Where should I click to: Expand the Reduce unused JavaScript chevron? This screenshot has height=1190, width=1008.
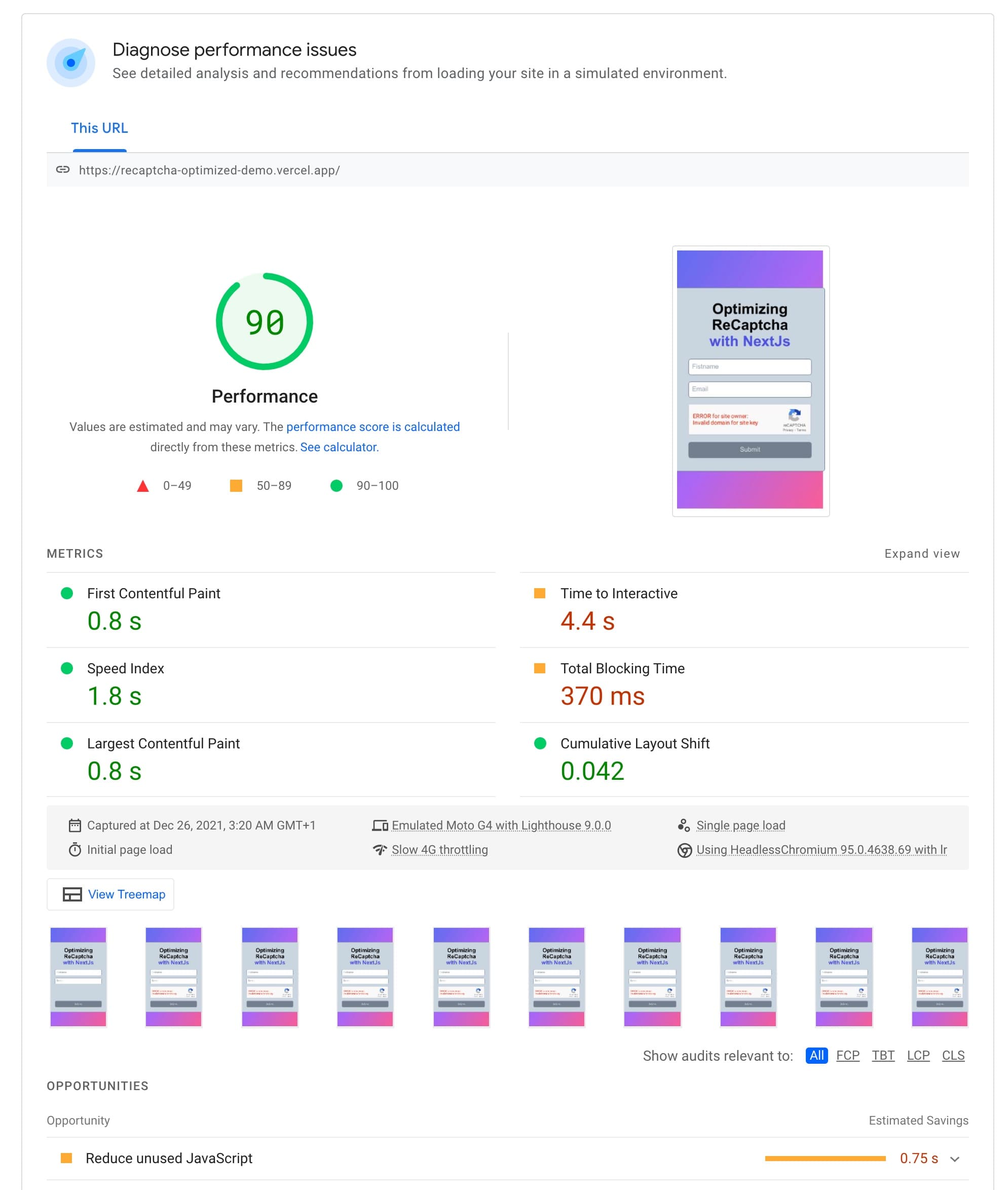[955, 1159]
